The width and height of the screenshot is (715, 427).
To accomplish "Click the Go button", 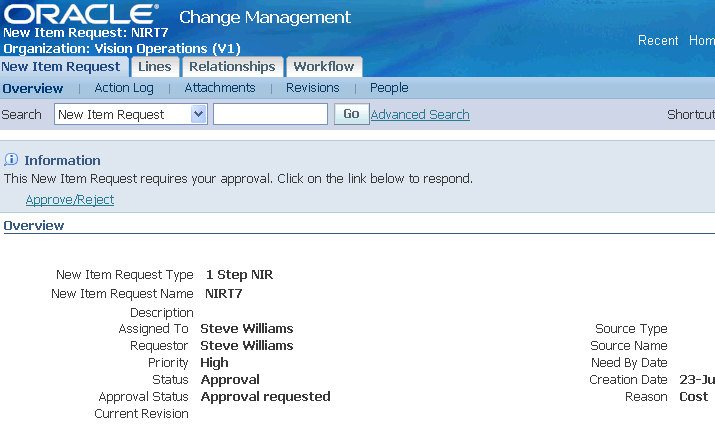I will point(351,114).
